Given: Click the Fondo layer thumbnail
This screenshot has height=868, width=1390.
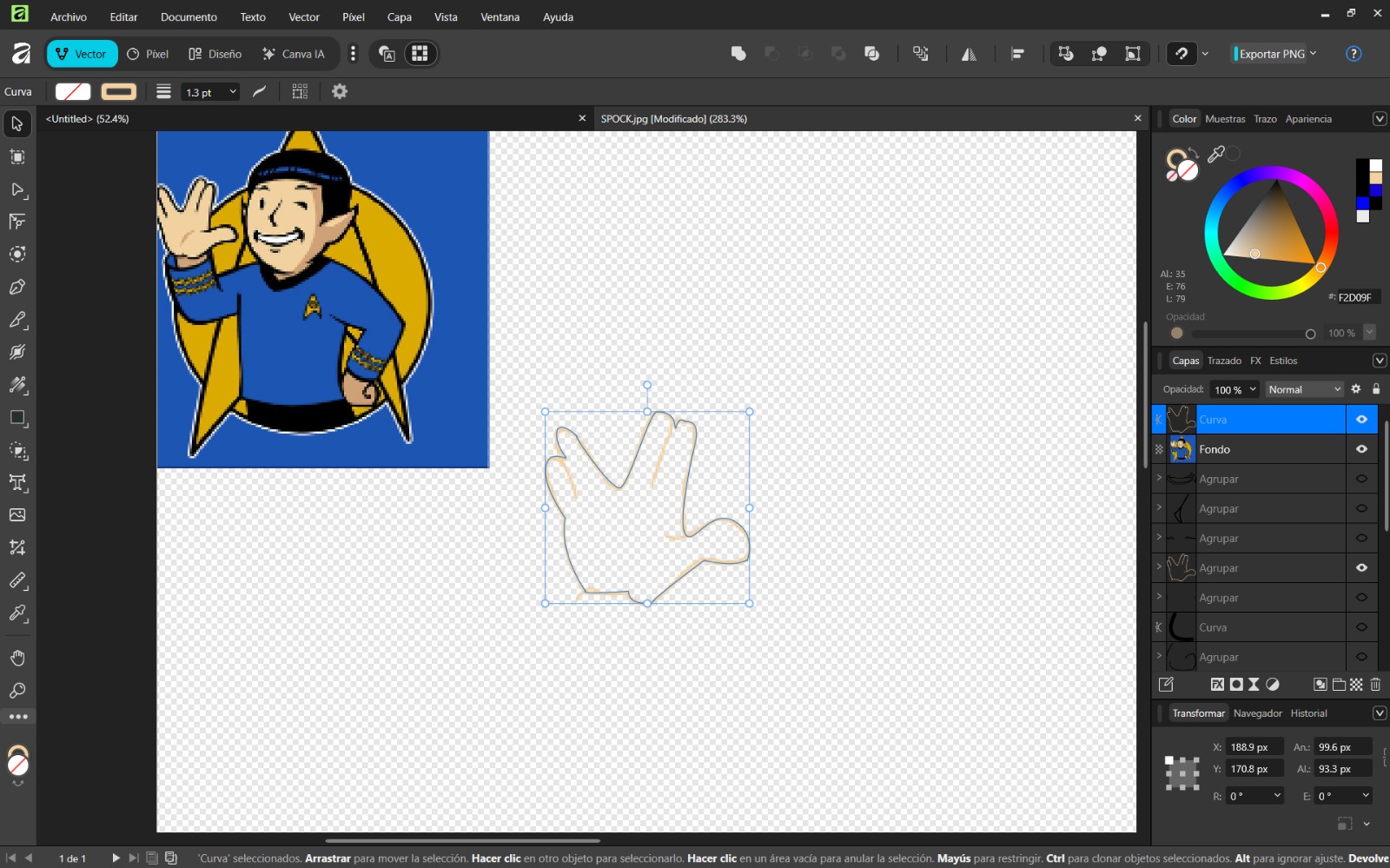Looking at the screenshot, I should [1181, 449].
